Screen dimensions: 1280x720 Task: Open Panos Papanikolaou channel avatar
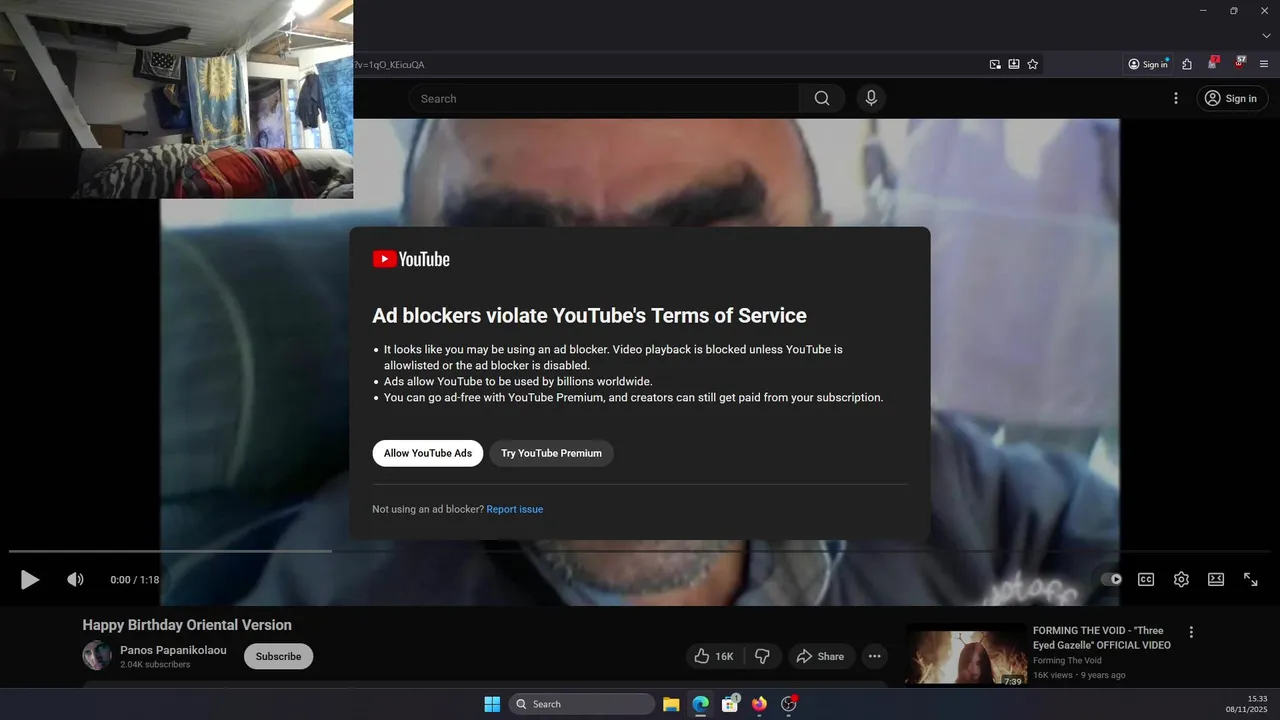pyautogui.click(x=97, y=656)
